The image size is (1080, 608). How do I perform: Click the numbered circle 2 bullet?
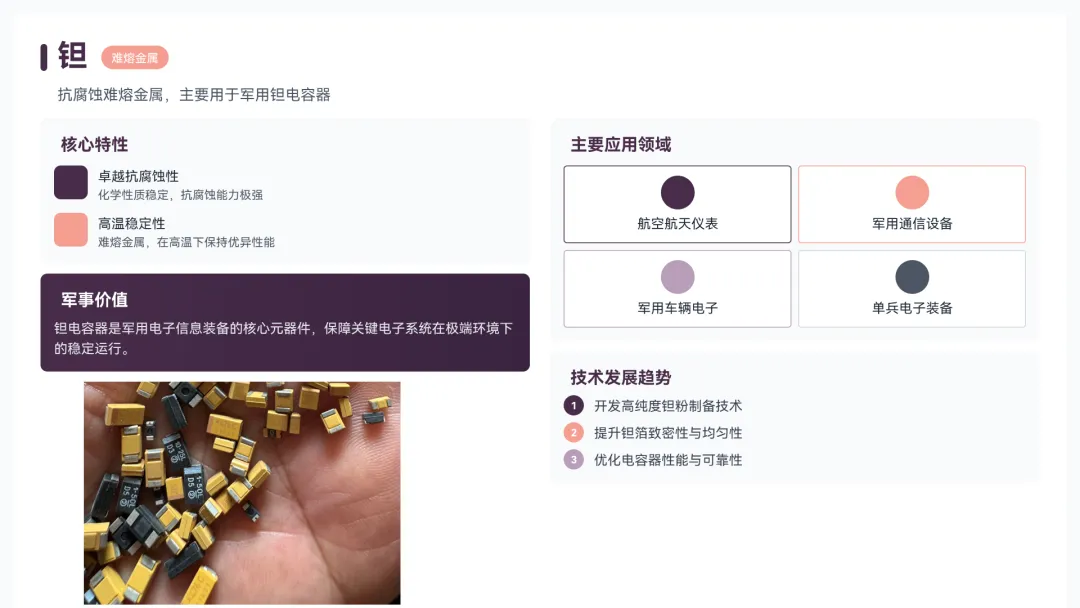pos(574,432)
